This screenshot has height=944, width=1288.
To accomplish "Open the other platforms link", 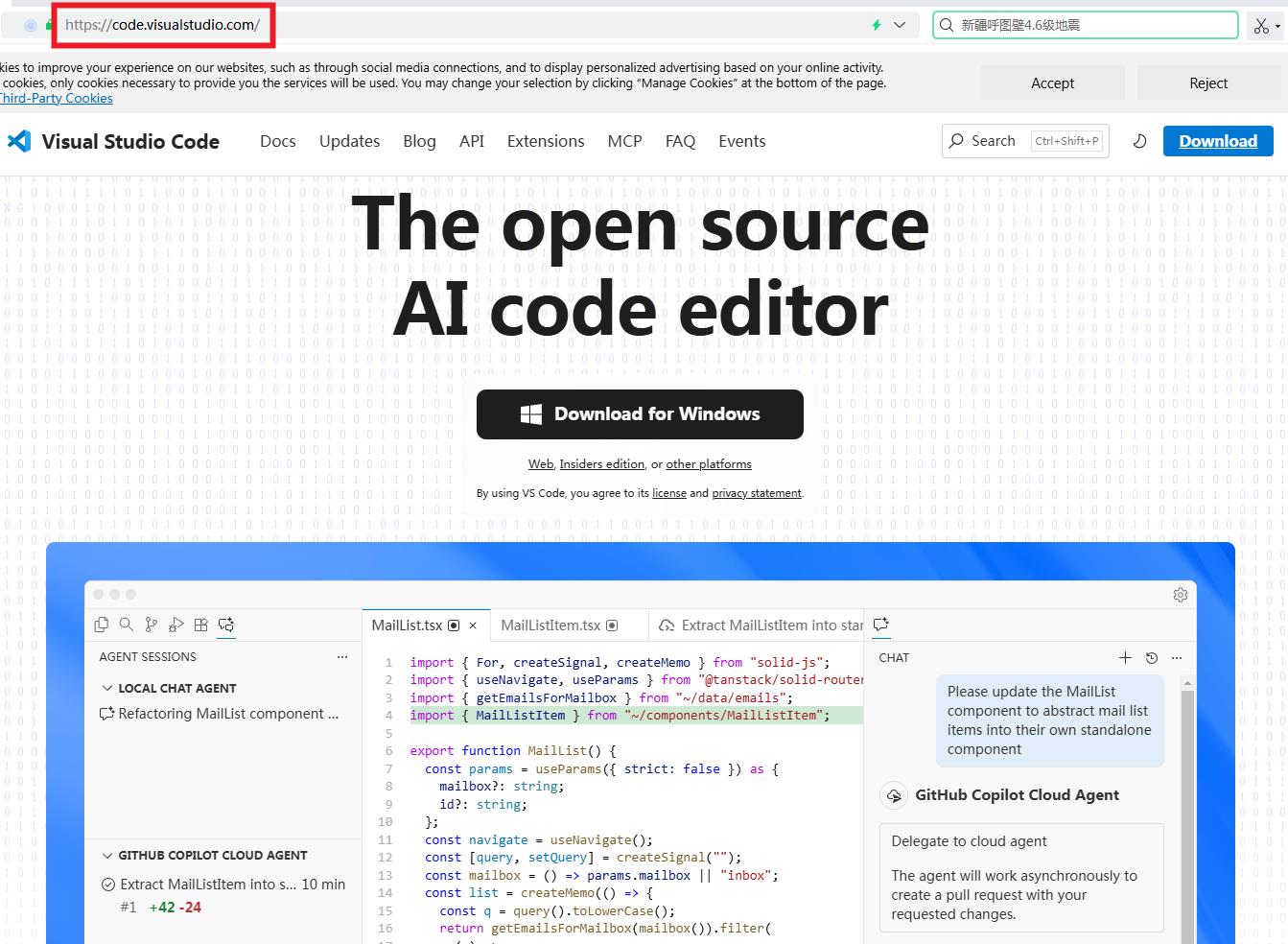I will pyautogui.click(x=709, y=464).
